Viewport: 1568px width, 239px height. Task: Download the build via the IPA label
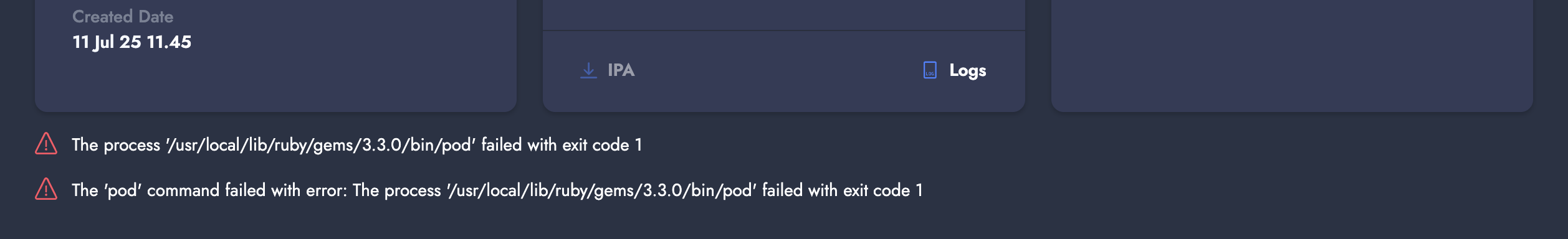click(621, 70)
